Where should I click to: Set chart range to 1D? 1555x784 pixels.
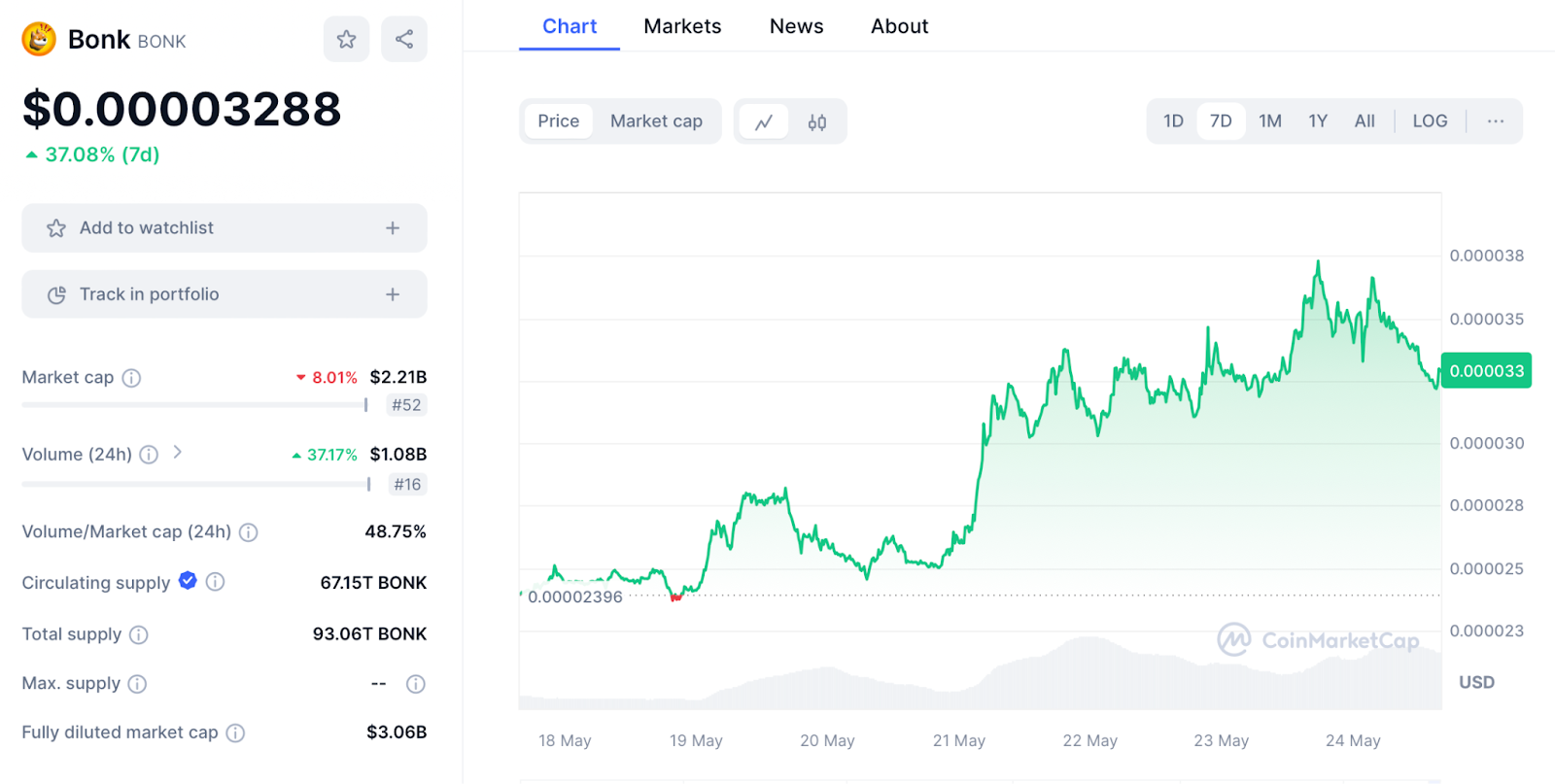tap(1174, 121)
